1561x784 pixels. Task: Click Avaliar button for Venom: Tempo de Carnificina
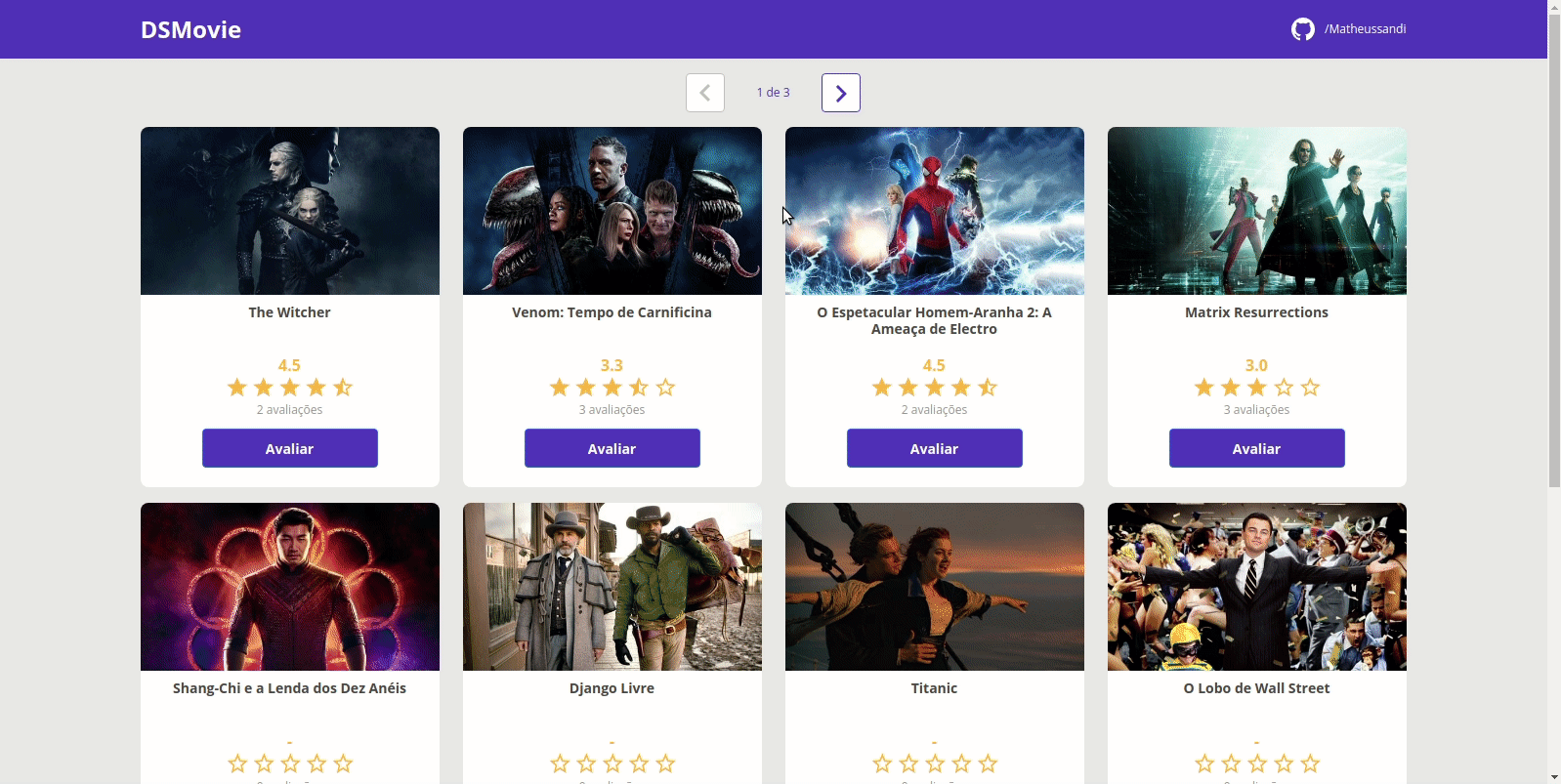(612, 448)
